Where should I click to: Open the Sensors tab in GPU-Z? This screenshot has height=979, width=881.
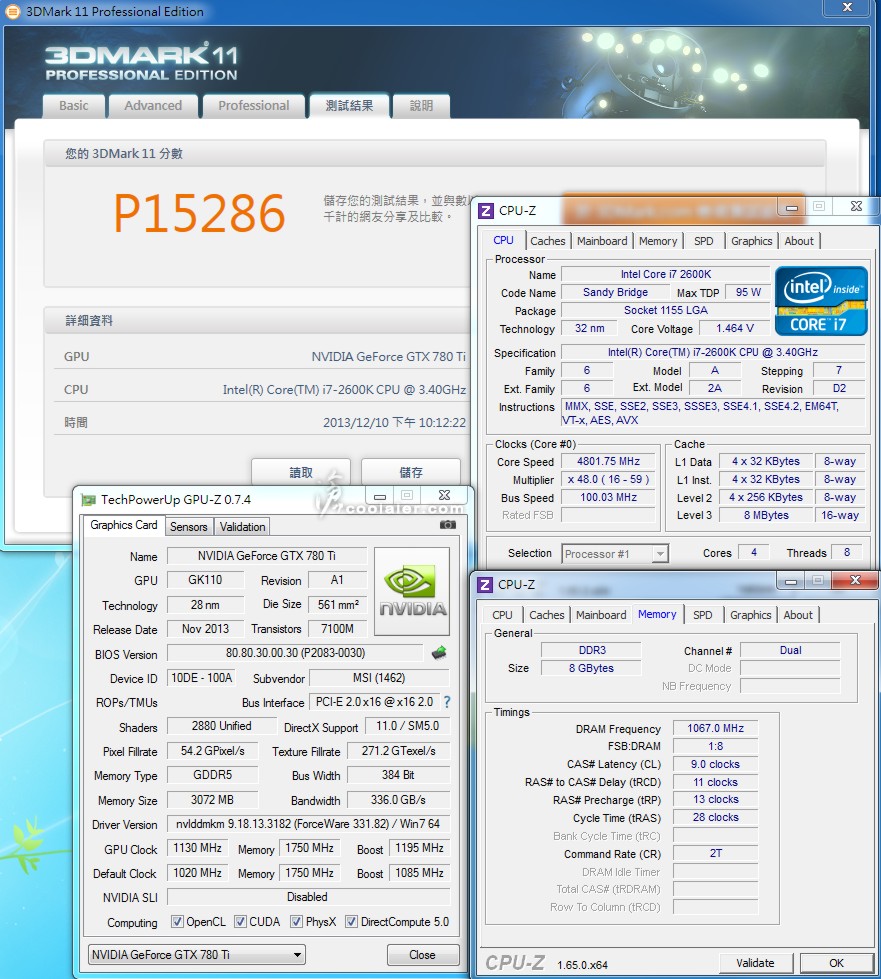pyautogui.click(x=189, y=526)
